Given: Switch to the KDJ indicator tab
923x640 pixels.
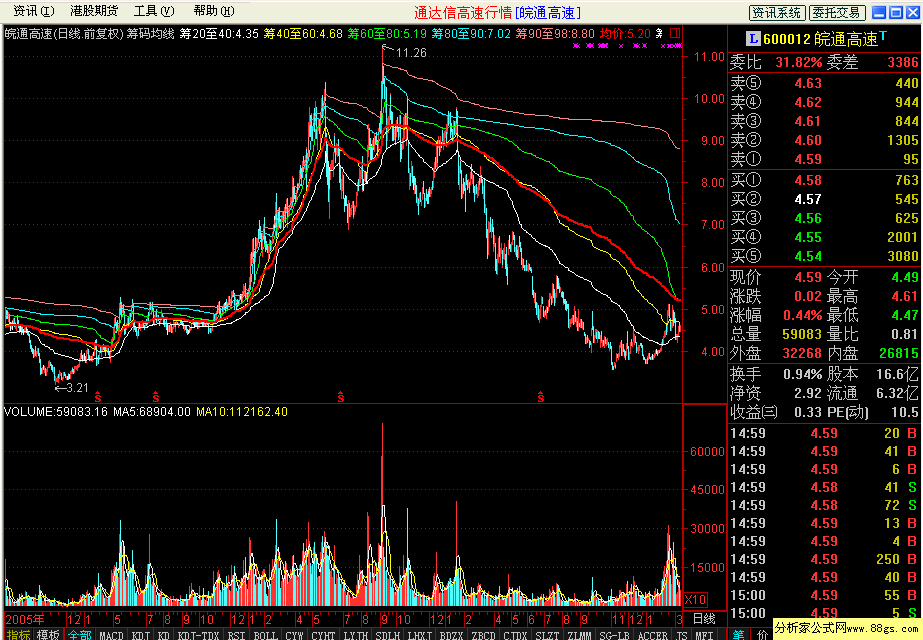Looking at the screenshot, I should (141, 635).
